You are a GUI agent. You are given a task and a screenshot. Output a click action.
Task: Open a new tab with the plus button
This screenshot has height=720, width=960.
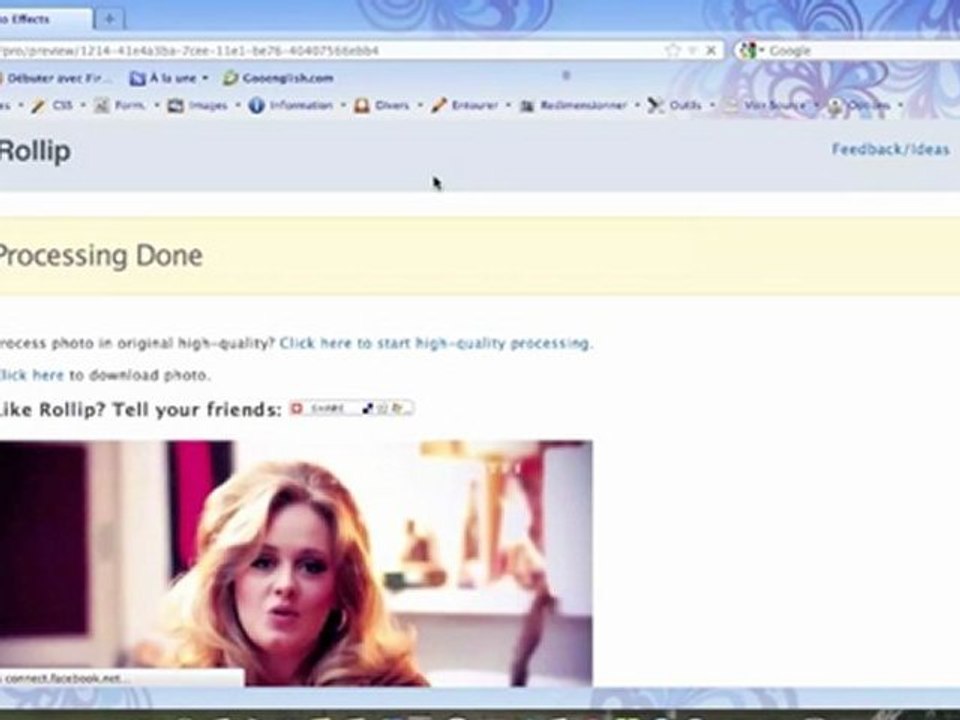tap(110, 19)
